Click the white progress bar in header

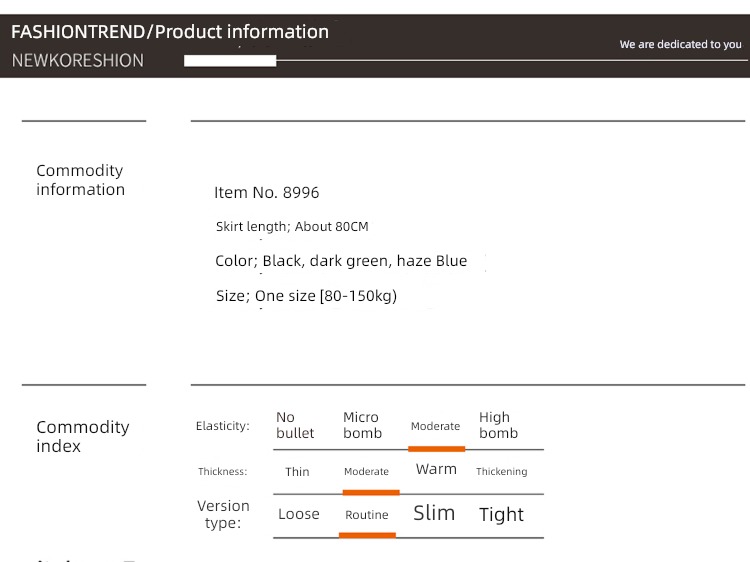coord(230,61)
